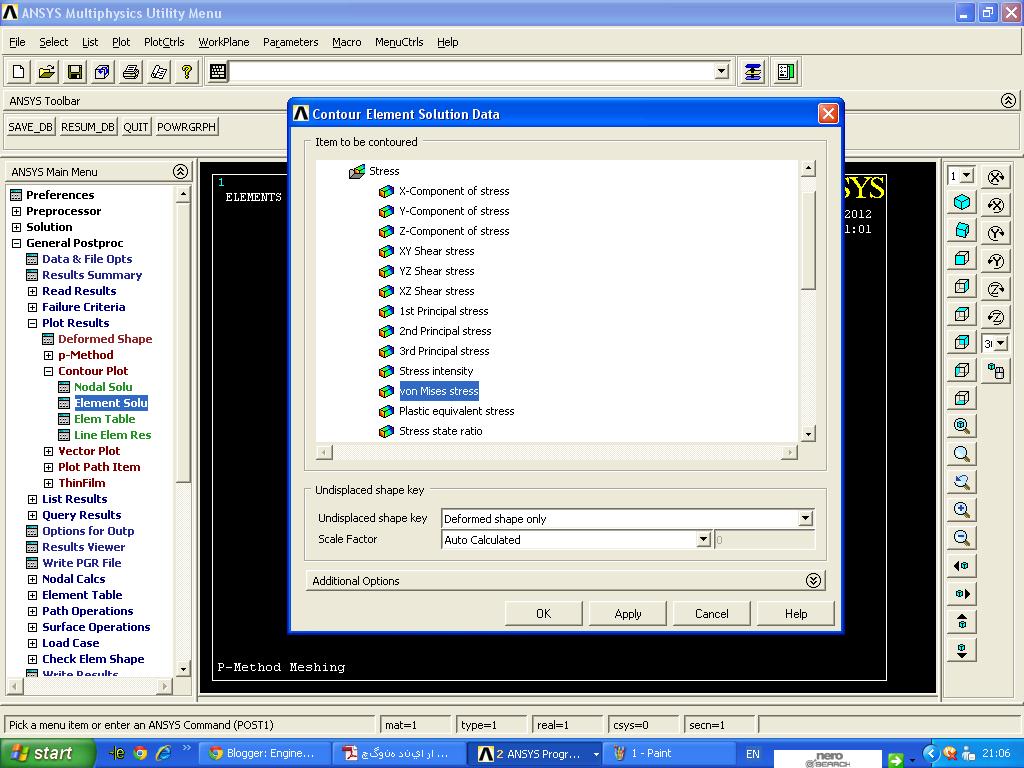Image resolution: width=1024 pixels, height=768 pixels.
Task: Open the Undisplaced shape key dropdown
Action: (805, 519)
